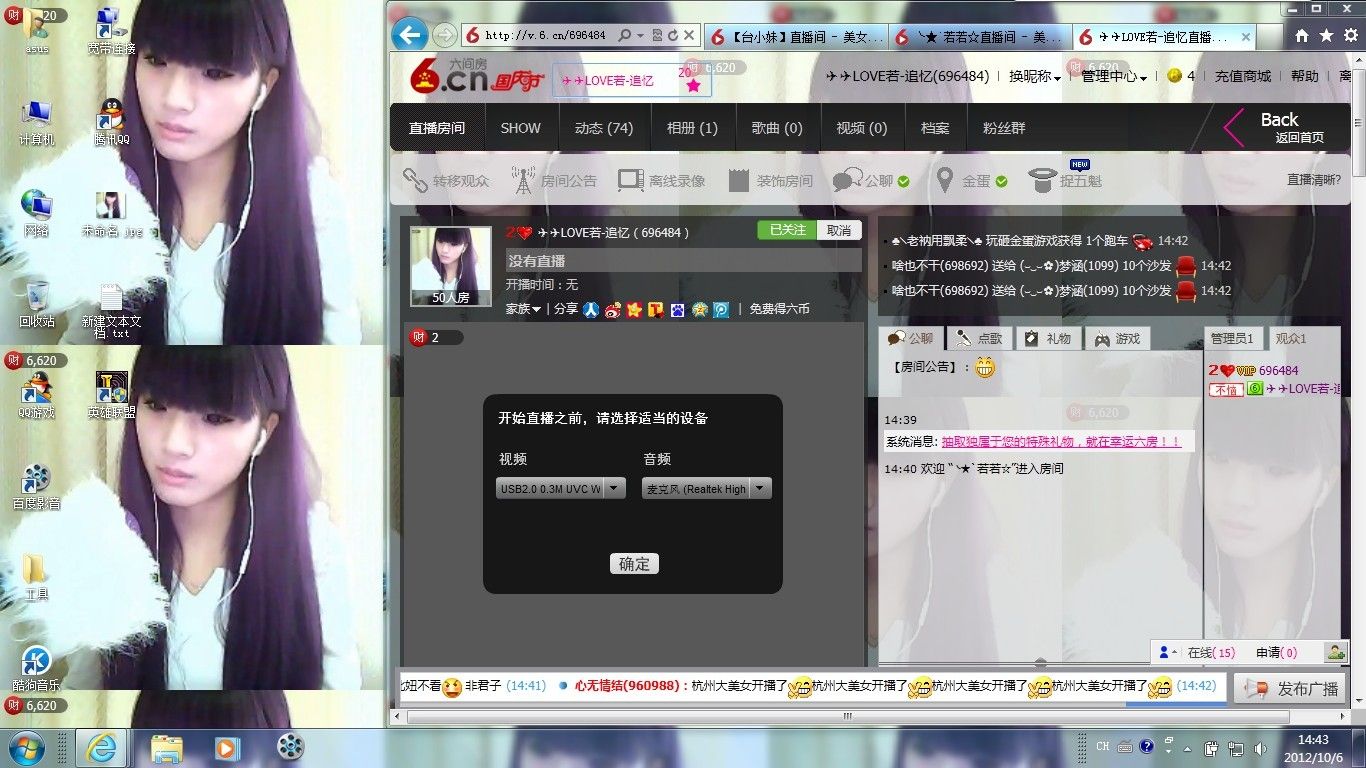Image resolution: width=1366 pixels, height=768 pixels.
Task: Open the 相册 (1) nav tab
Action: point(692,128)
